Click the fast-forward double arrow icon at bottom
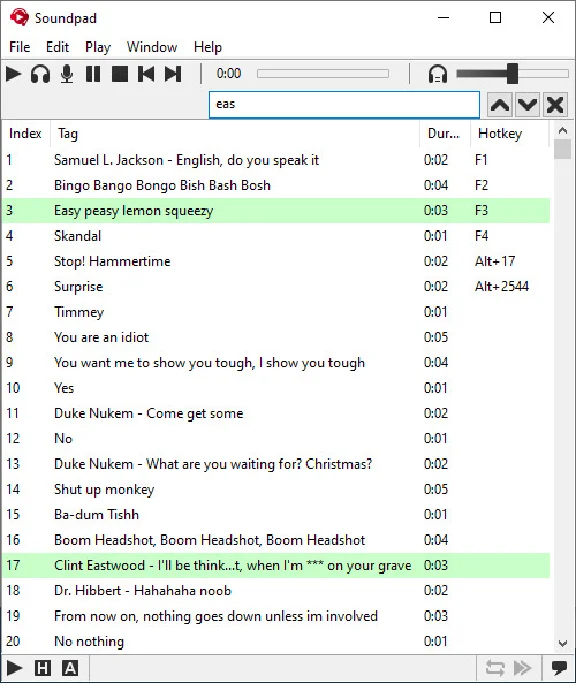 (x=522, y=668)
